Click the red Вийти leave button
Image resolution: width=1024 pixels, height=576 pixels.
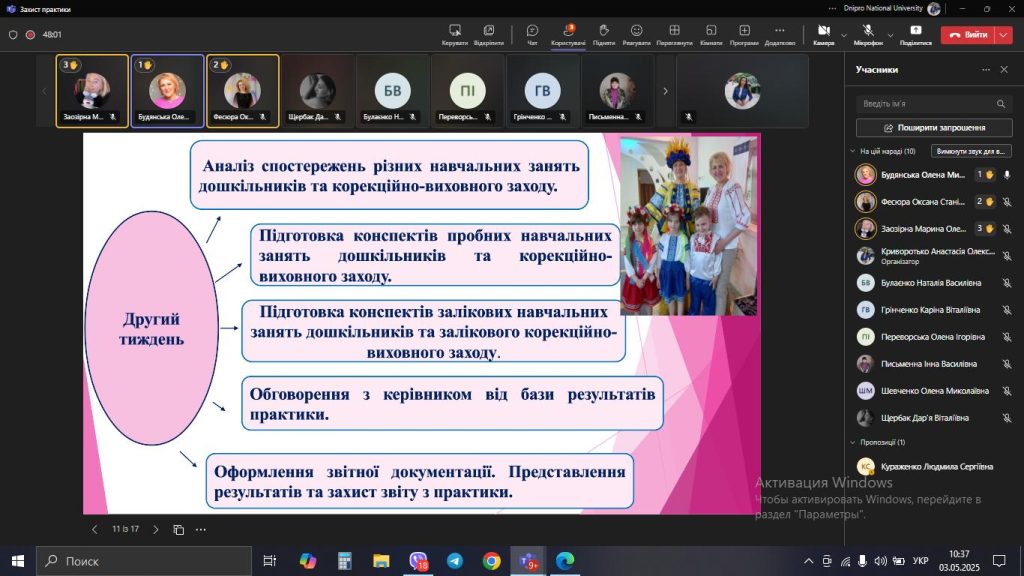coord(967,35)
